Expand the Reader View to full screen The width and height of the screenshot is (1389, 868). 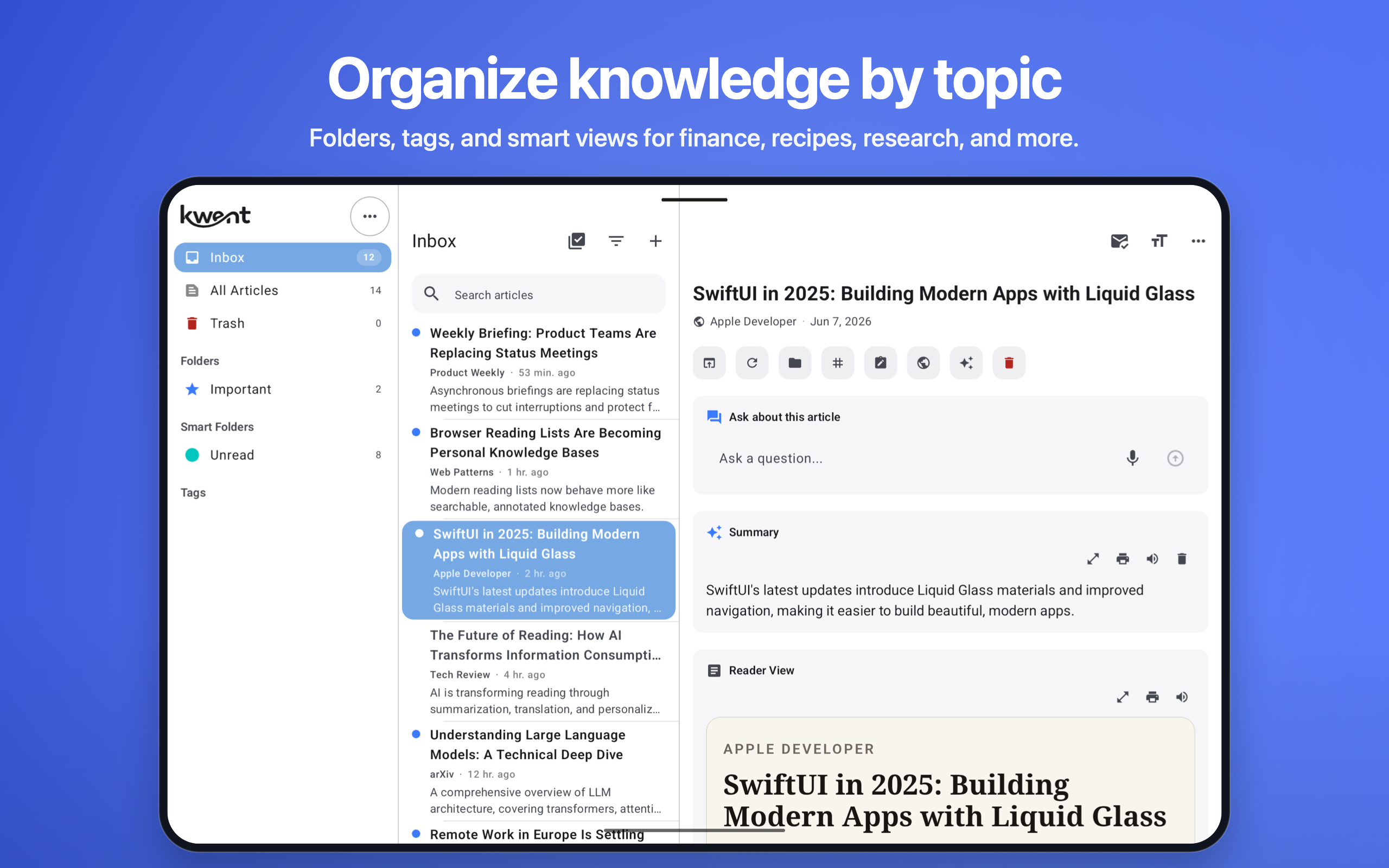pyautogui.click(x=1123, y=697)
